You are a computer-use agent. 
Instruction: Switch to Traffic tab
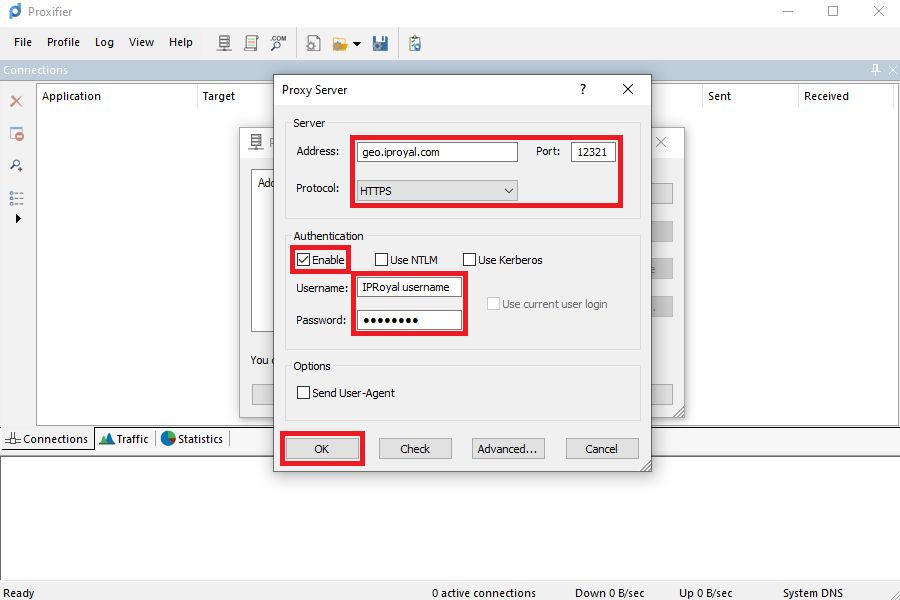[x=124, y=439]
